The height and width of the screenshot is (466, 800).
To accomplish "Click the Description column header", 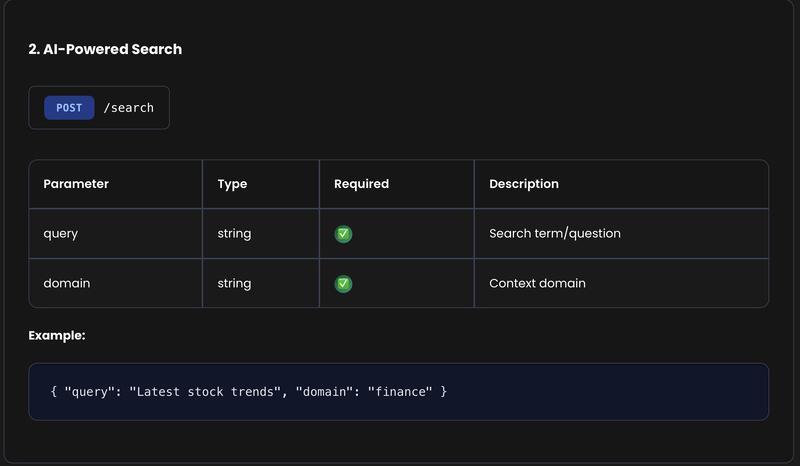I will tap(523, 184).
